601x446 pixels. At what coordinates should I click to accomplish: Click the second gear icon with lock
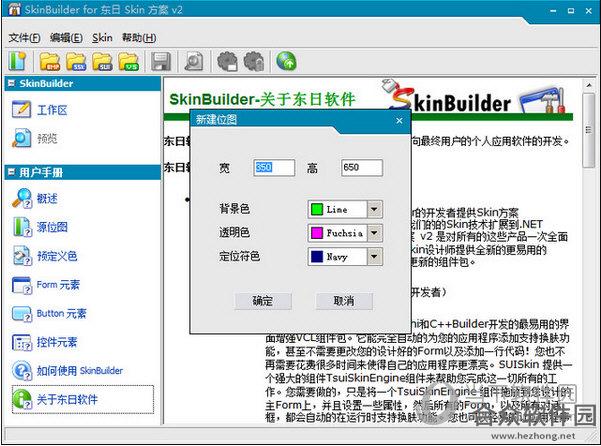pyautogui.click(x=254, y=61)
